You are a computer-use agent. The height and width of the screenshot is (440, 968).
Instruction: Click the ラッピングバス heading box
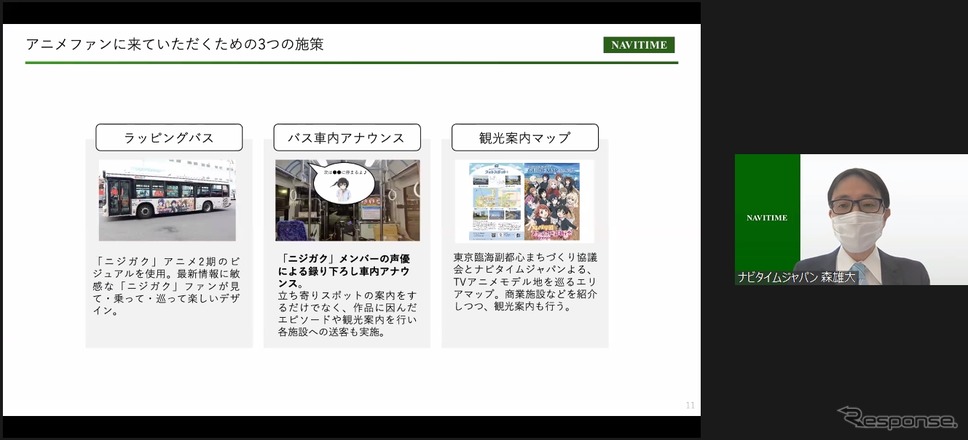(169, 138)
